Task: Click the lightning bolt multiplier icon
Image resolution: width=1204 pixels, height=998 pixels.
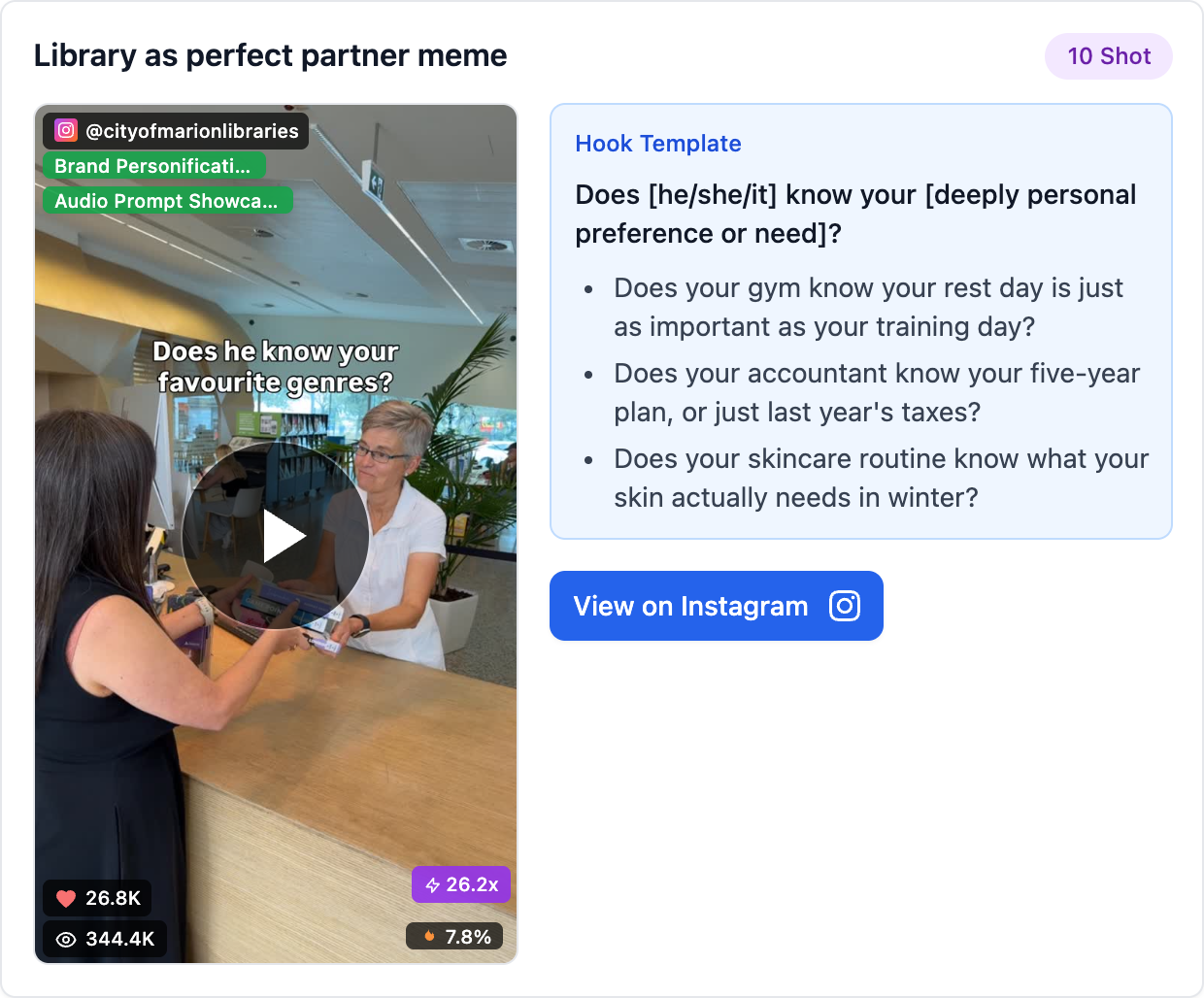Action: point(432,885)
